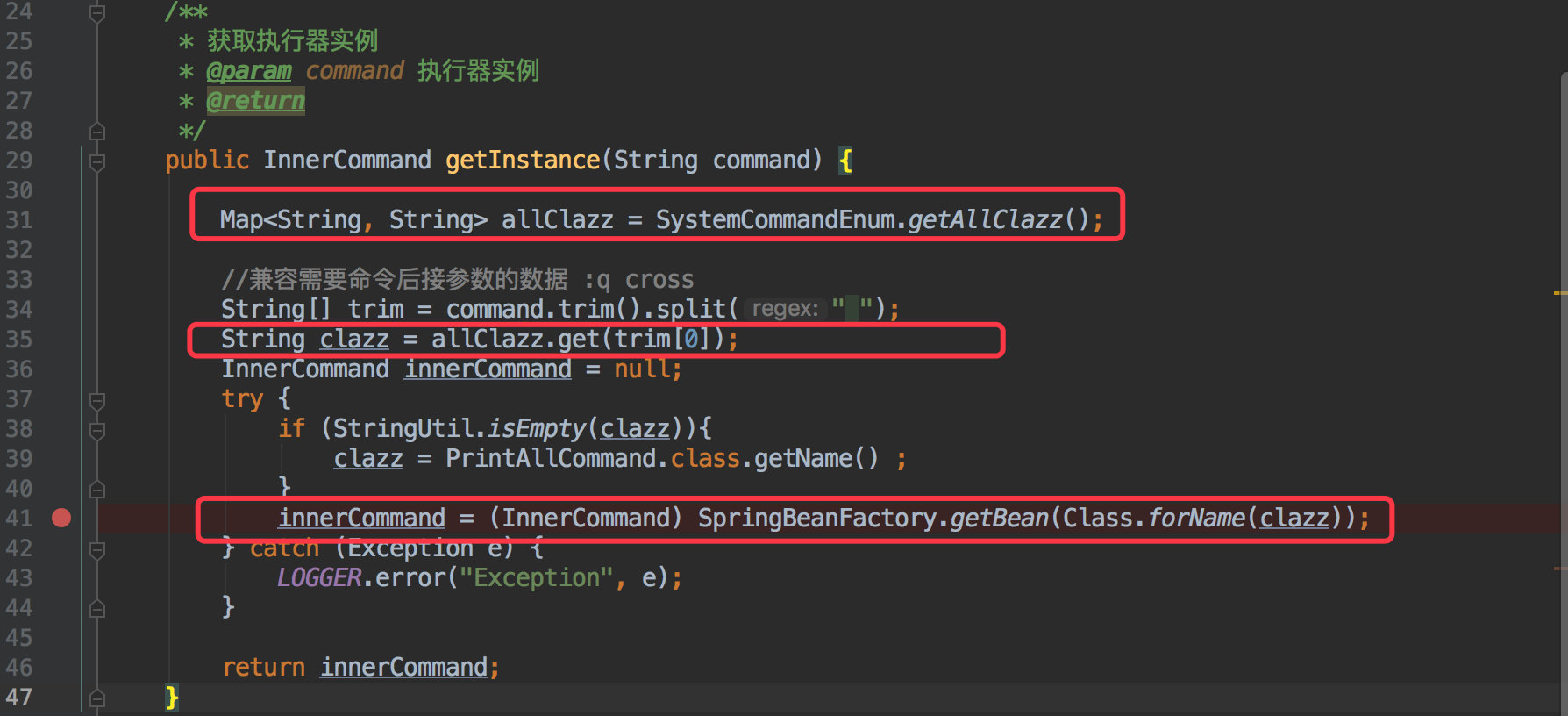The width and height of the screenshot is (1568, 716).
Task: Click the 'catch' keyword on line 42
Action: pyautogui.click(x=284, y=548)
